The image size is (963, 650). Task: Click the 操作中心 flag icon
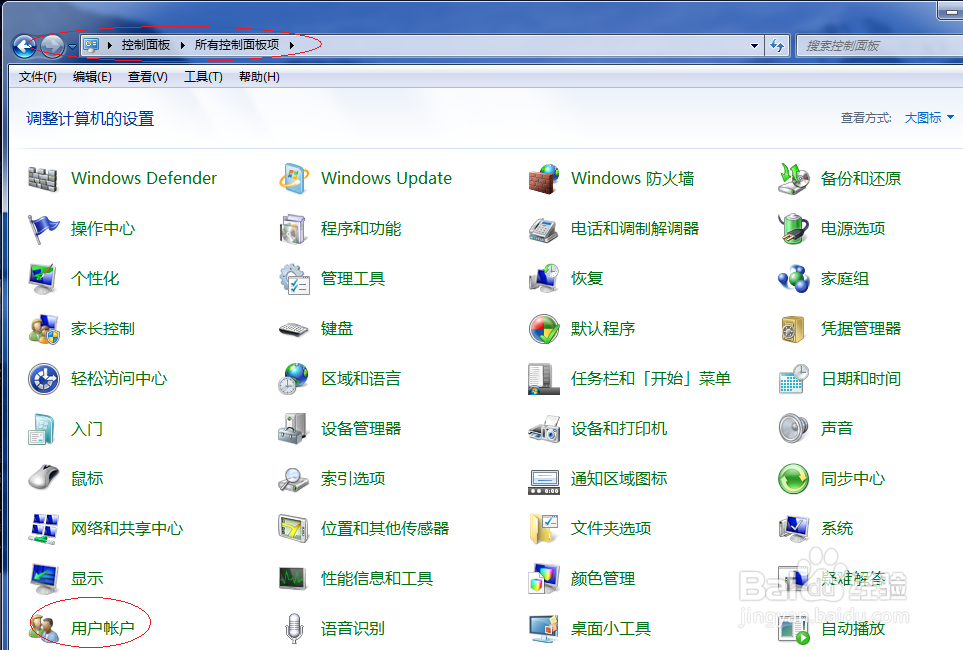point(42,229)
